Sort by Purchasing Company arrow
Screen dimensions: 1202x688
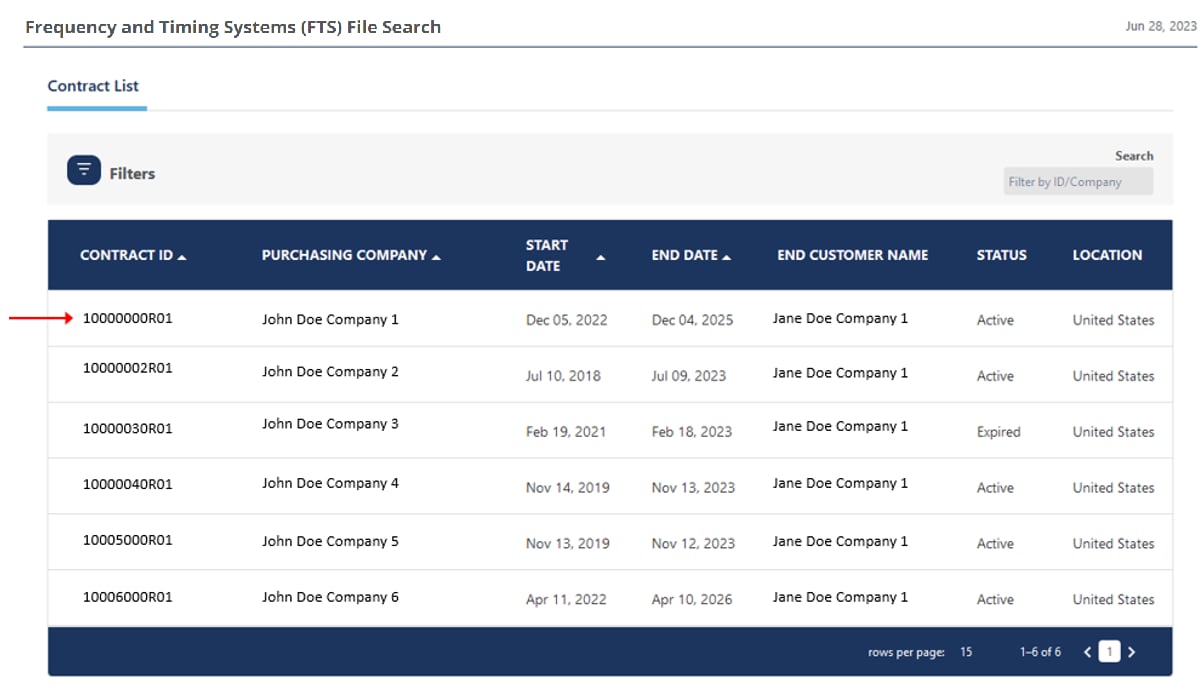436,257
